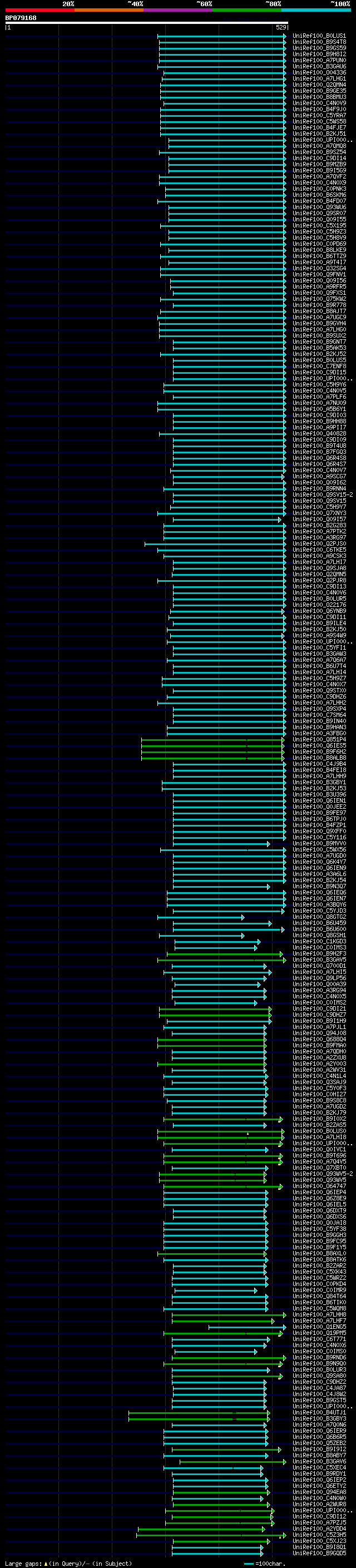Select label UniRef100_B4FEI8

(x=319, y=770)
